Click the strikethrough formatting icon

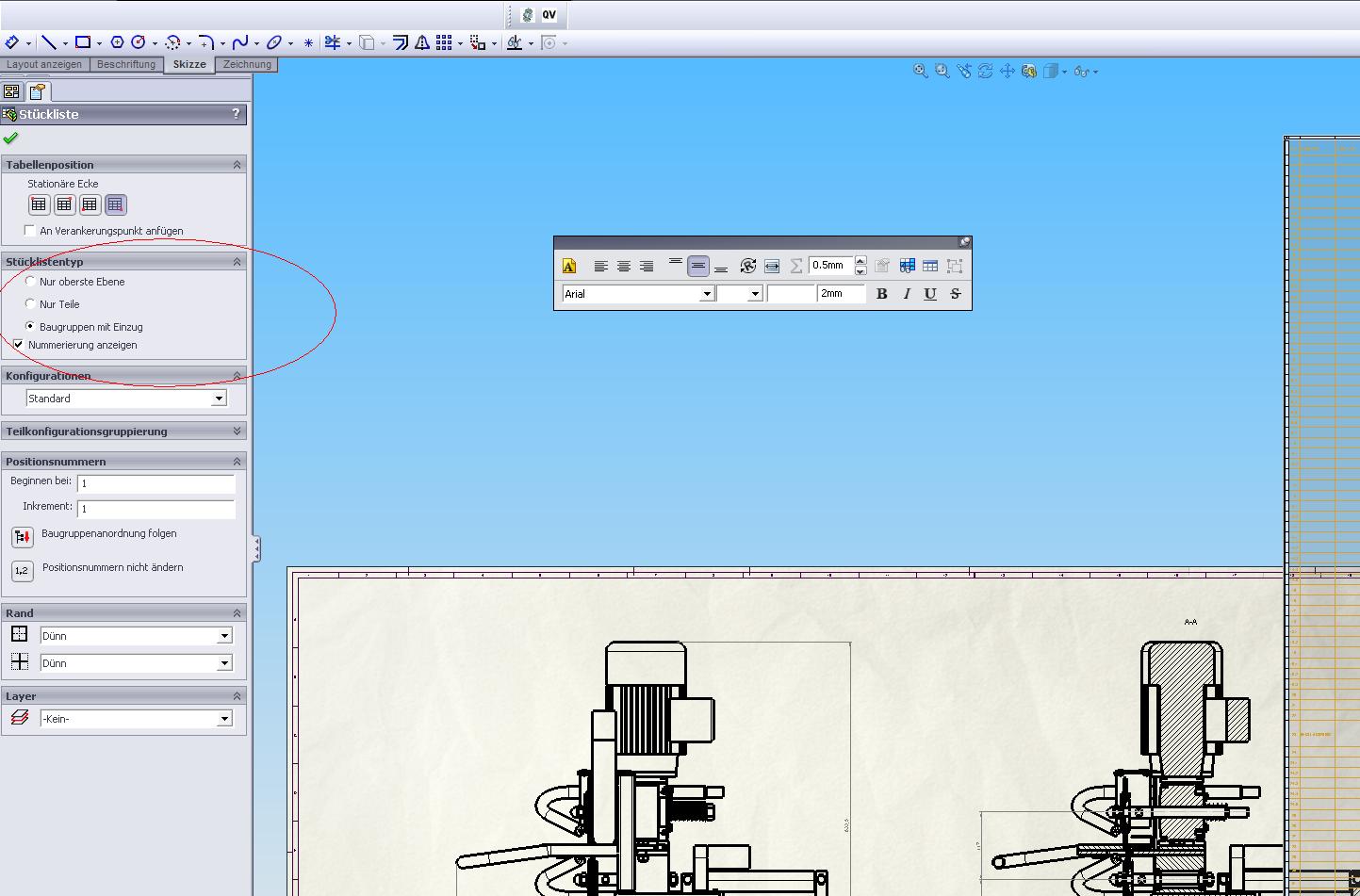click(955, 294)
